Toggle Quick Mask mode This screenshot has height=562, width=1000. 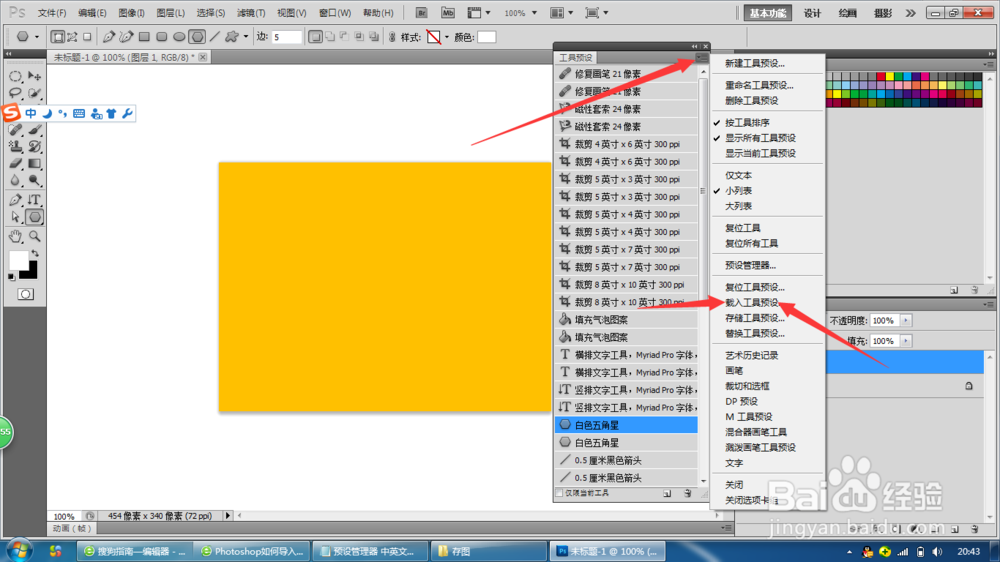click(26, 294)
